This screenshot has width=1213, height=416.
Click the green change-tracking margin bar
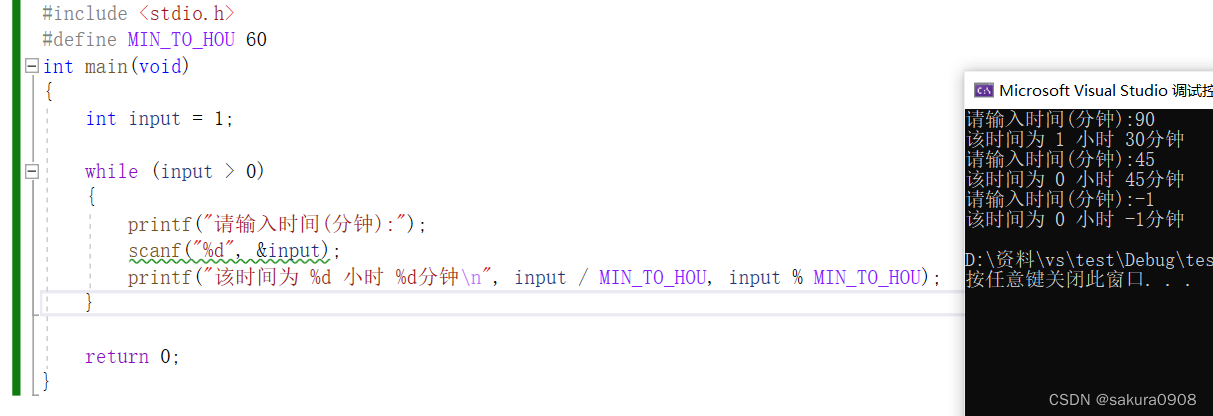pyautogui.click(x=16, y=197)
